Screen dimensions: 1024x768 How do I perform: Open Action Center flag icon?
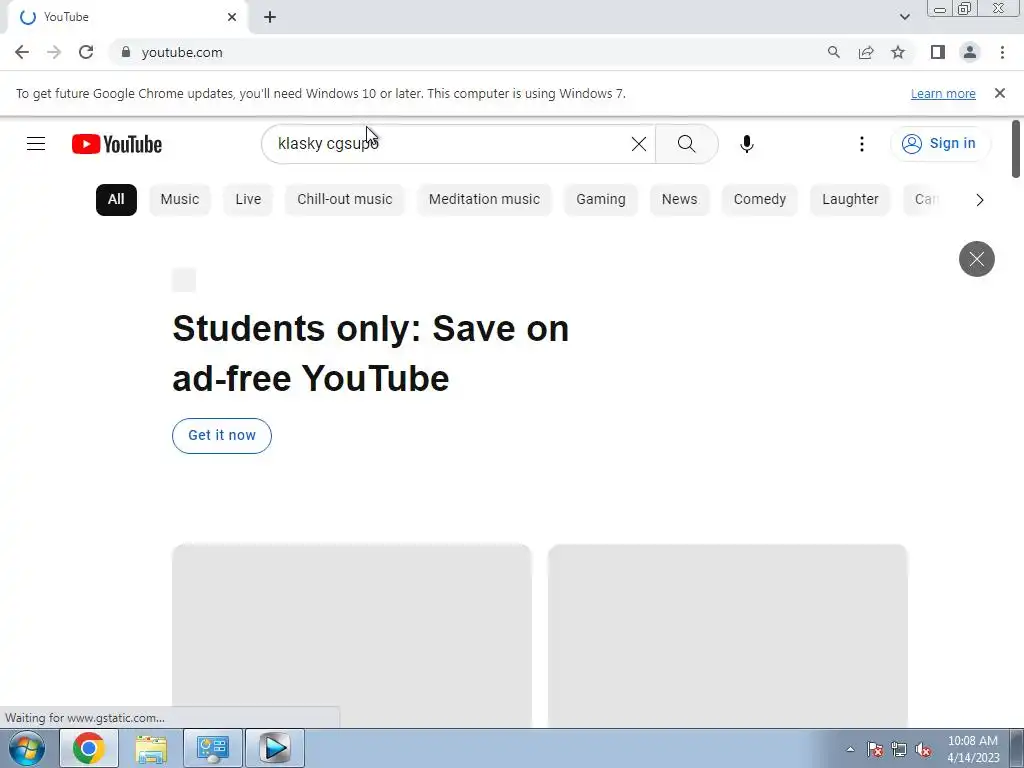pyautogui.click(x=875, y=749)
